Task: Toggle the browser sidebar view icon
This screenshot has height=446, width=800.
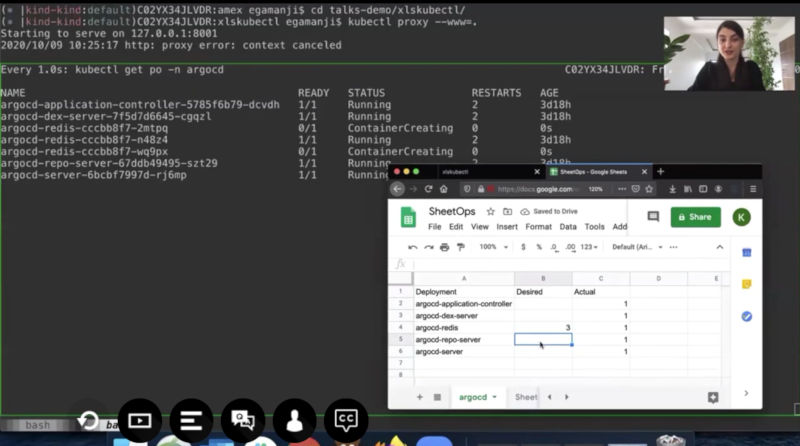Action: click(x=703, y=189)
